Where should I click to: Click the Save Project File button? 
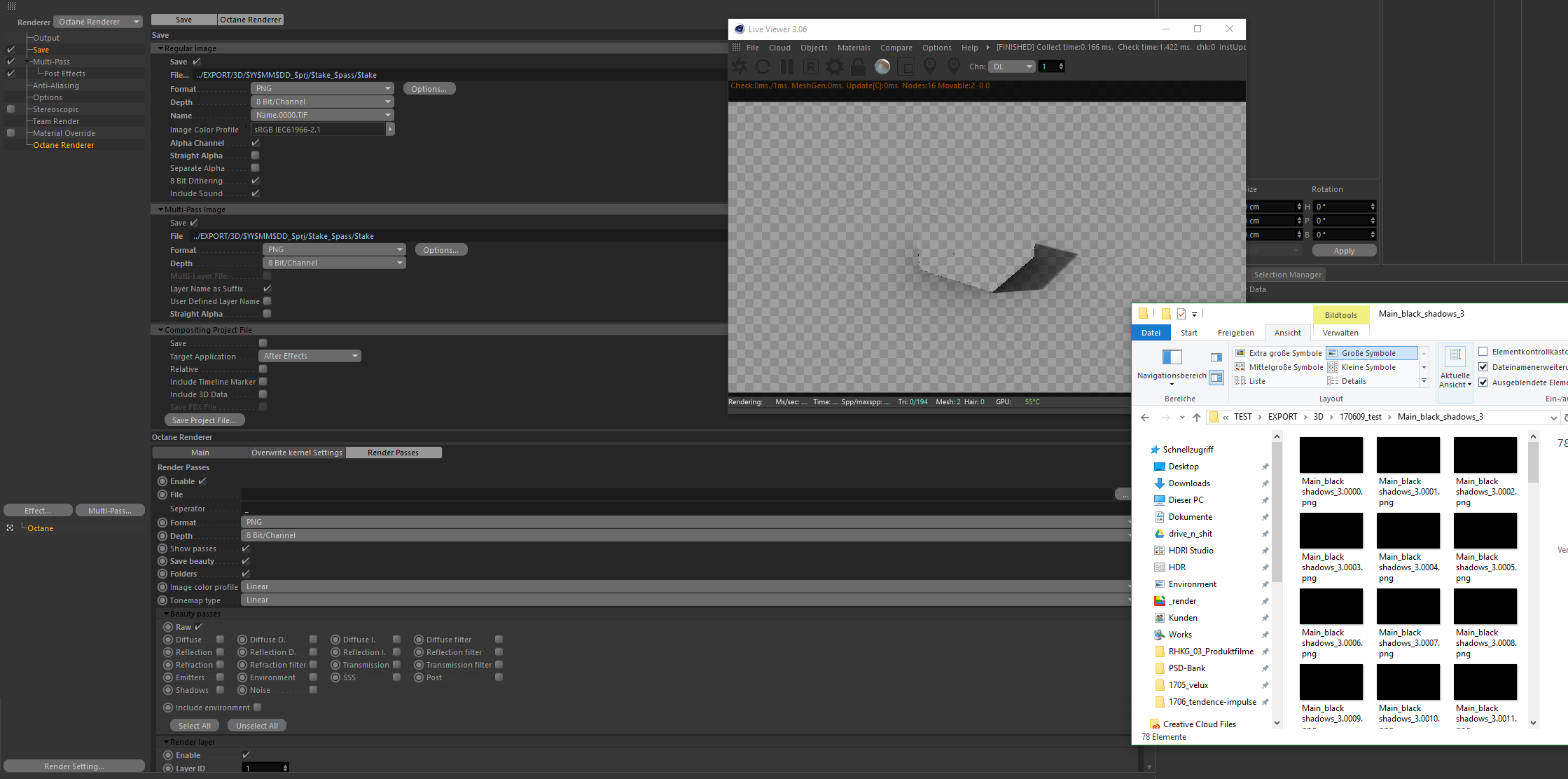204,420
